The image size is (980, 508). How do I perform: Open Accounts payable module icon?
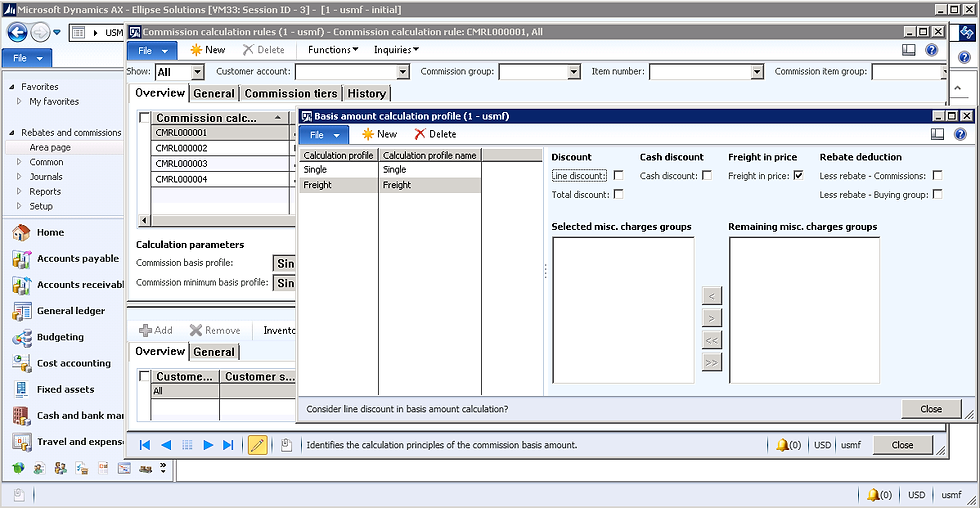click(21, 259)
